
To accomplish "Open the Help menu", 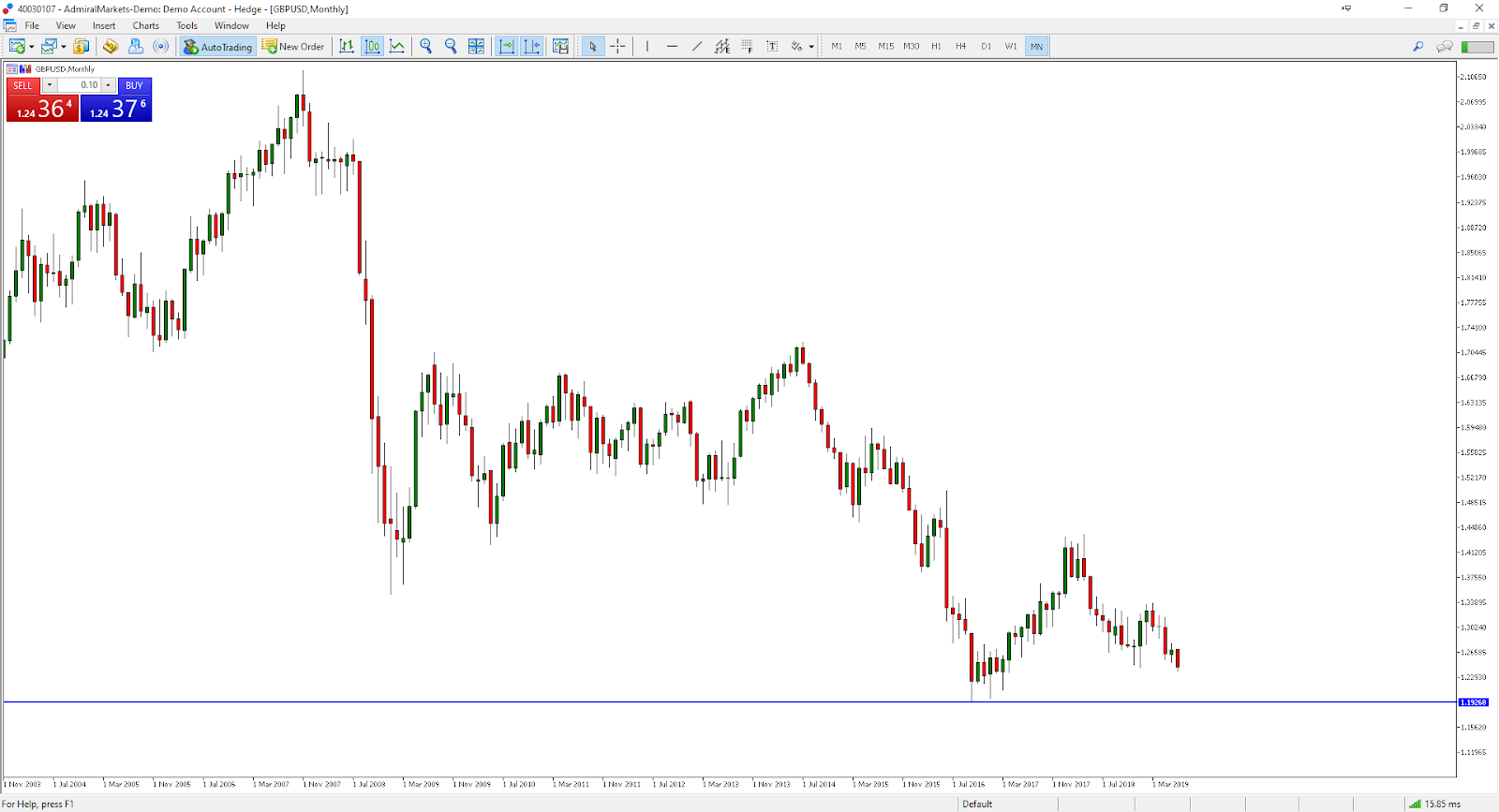I will tap(275, 25).
